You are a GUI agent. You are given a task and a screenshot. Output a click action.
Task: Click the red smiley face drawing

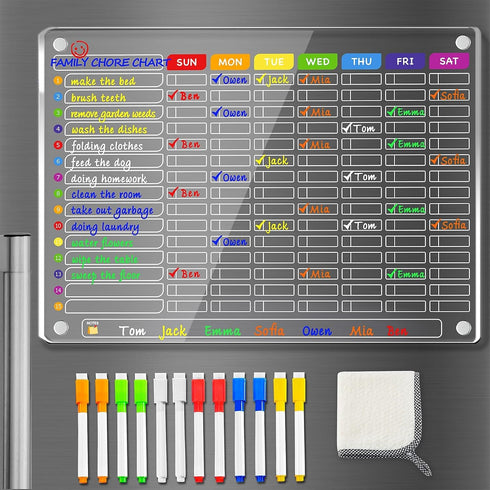(79, 49)
